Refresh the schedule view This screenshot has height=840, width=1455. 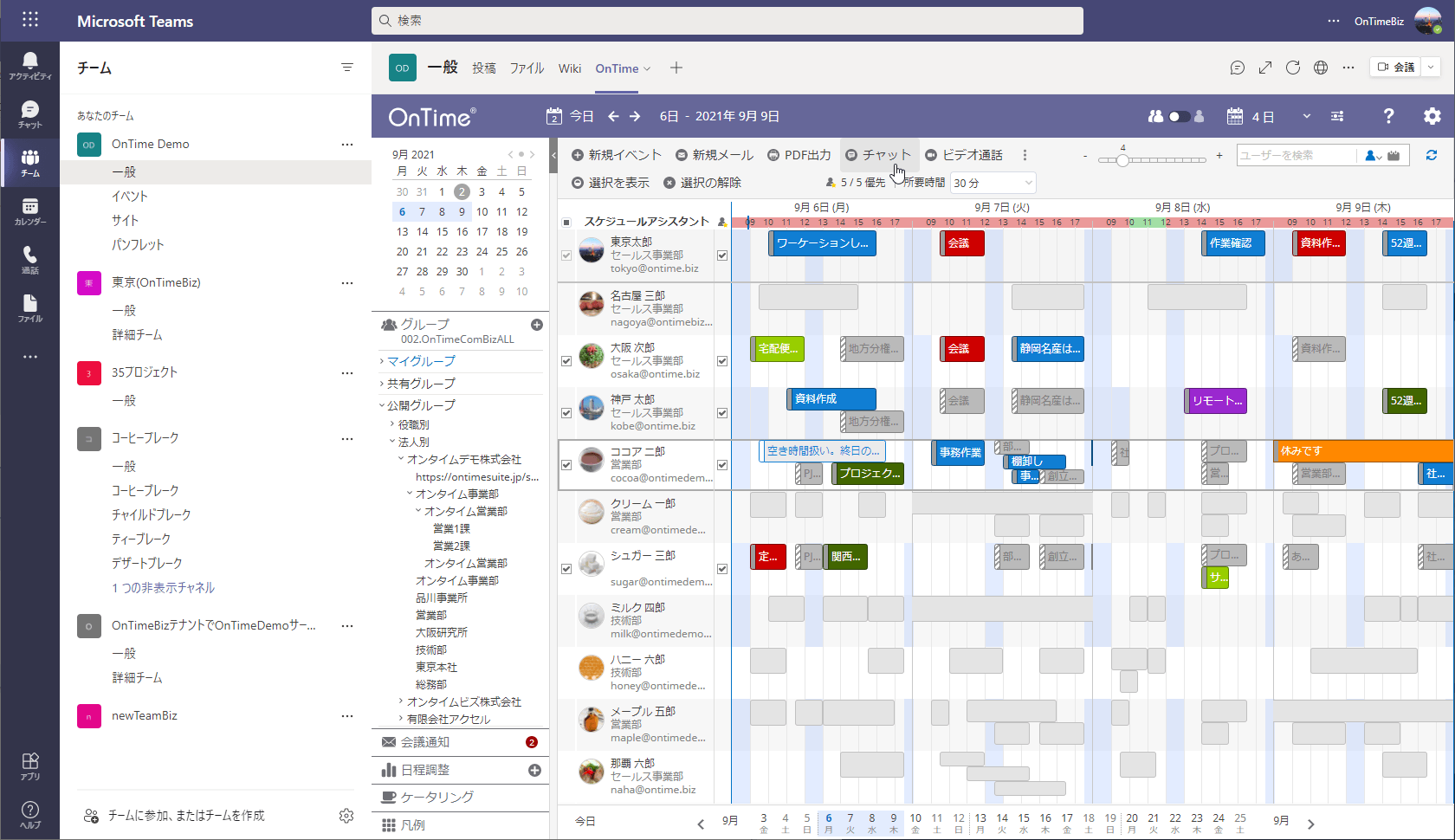coord(1432,154)
